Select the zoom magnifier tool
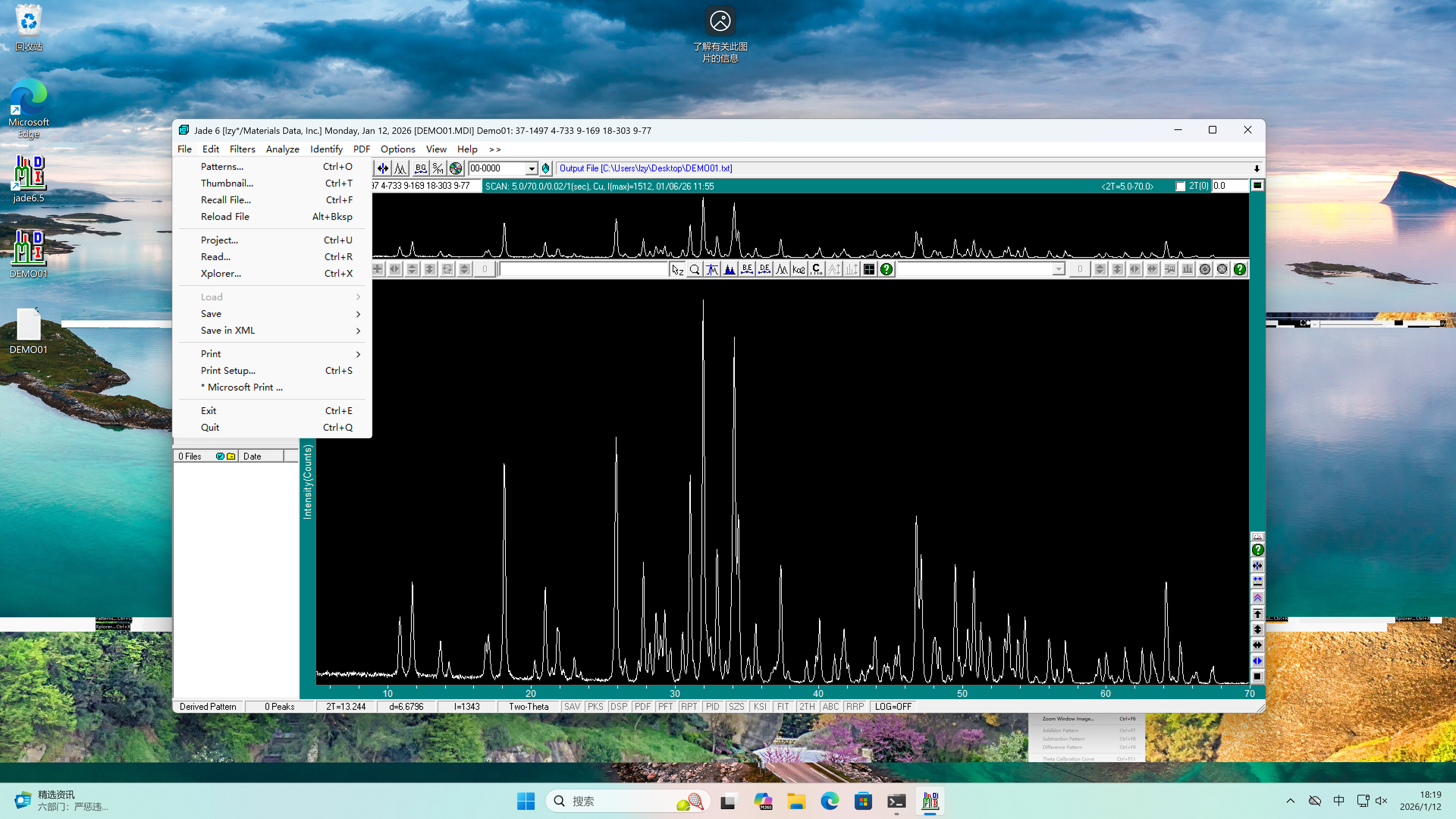This screenshot has height=819, width=1456. pos(695,270)
